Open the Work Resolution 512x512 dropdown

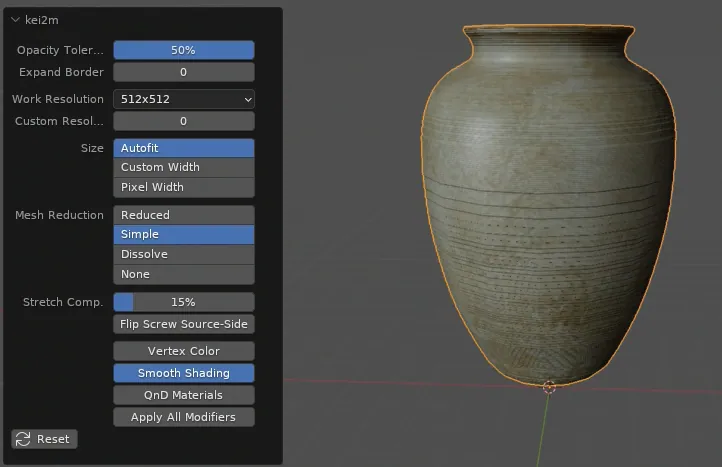[184, 99]
